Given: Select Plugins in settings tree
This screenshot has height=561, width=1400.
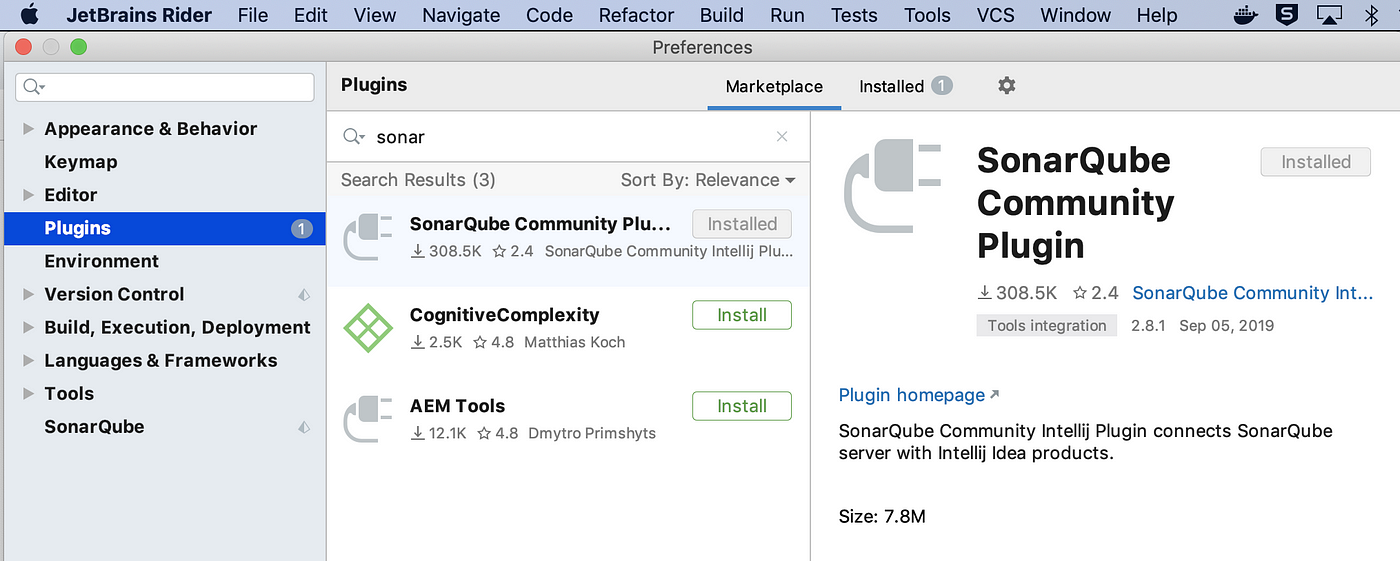Looking at the screenshot, I should coord(165,228).
